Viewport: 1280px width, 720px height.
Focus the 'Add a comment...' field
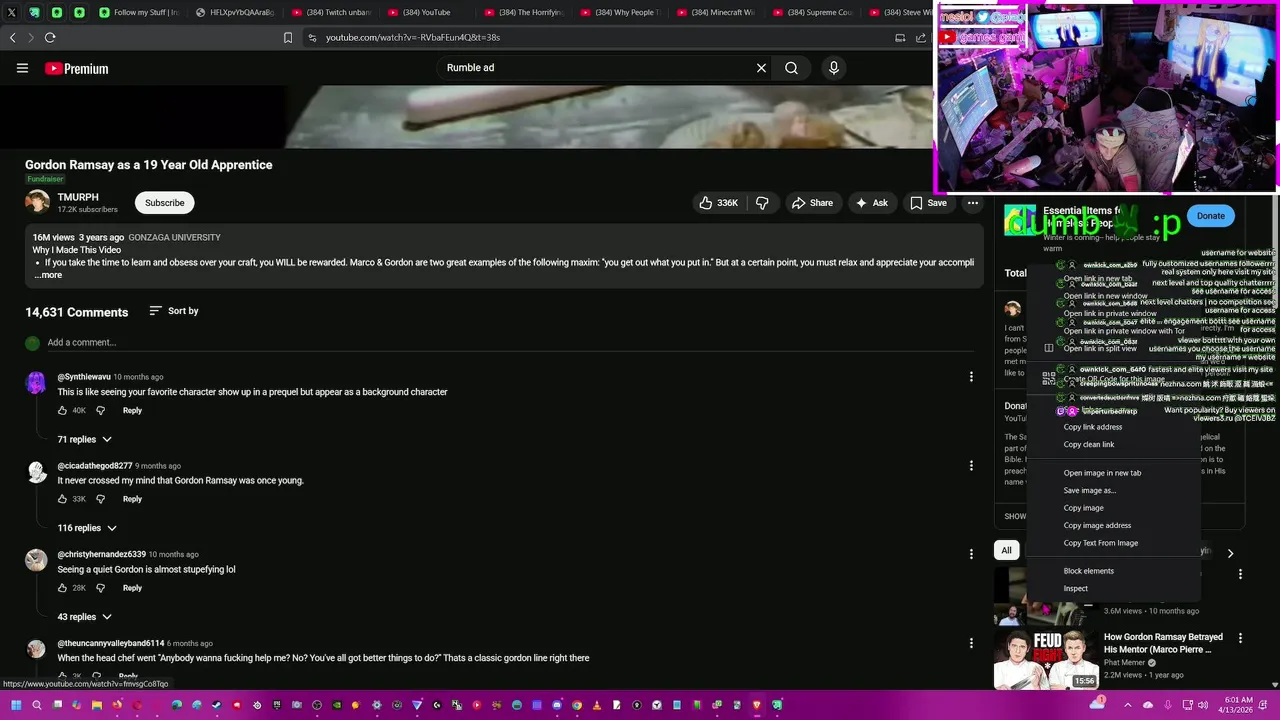point(510,342)
